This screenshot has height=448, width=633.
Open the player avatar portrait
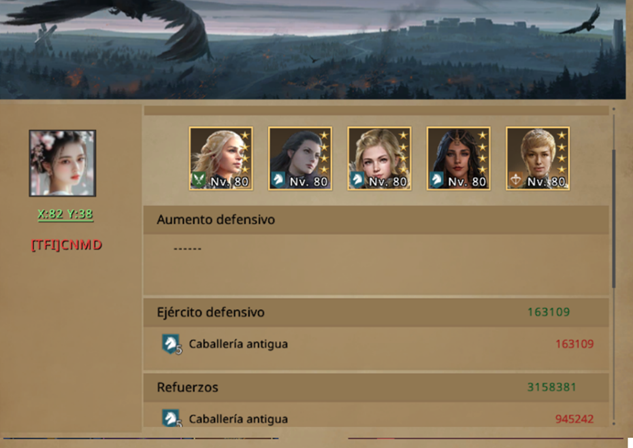(x=63, y=163)
